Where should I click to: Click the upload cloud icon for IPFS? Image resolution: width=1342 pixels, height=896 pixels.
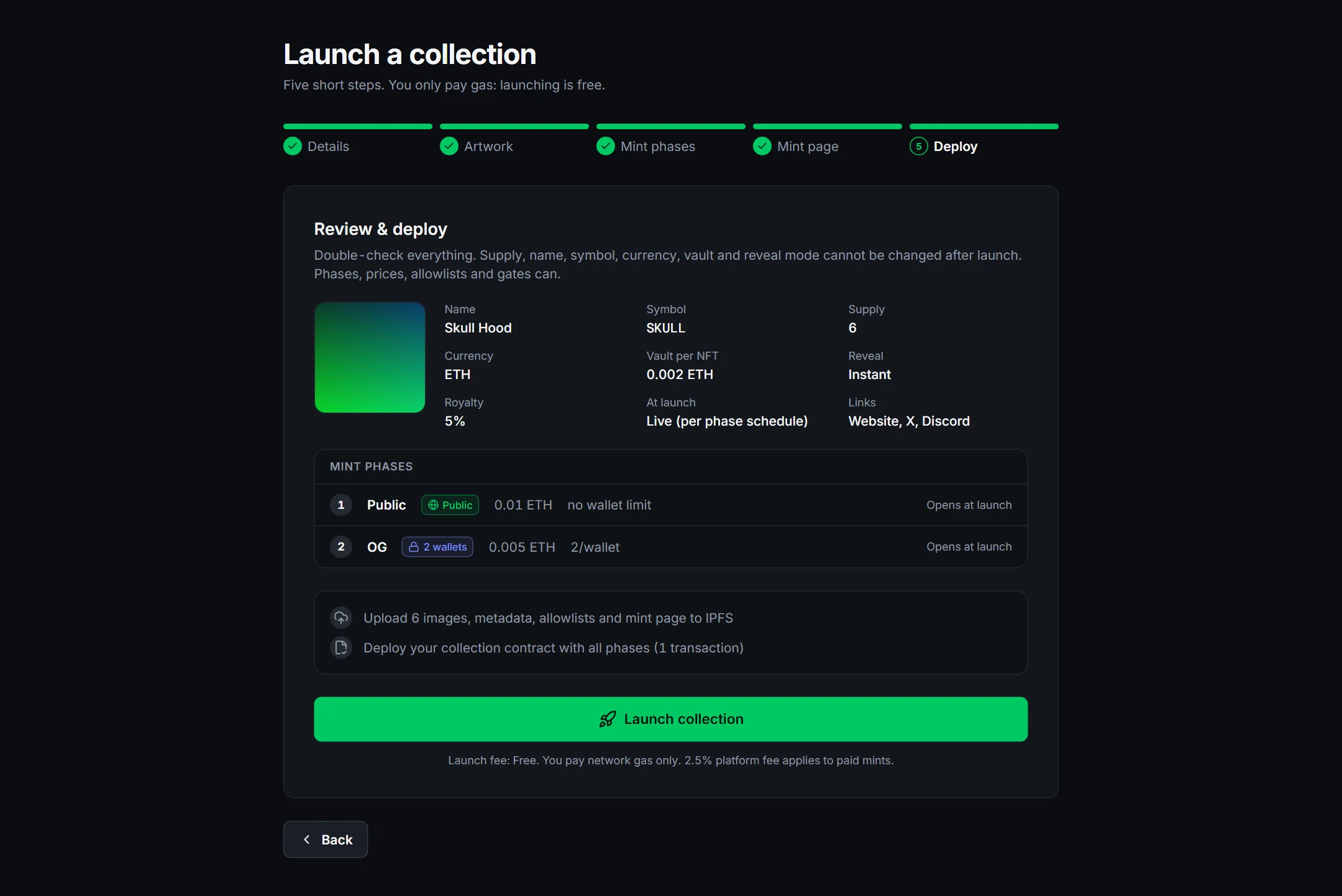tap(341, 618)
